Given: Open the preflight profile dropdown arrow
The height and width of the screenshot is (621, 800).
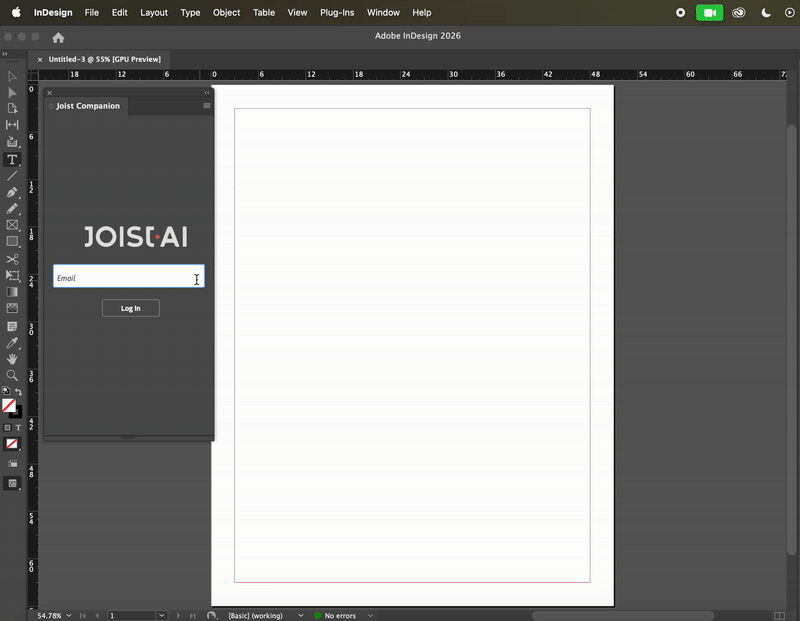Looking at the screenshot, I should pyautogui.click(x=301, y=615).
